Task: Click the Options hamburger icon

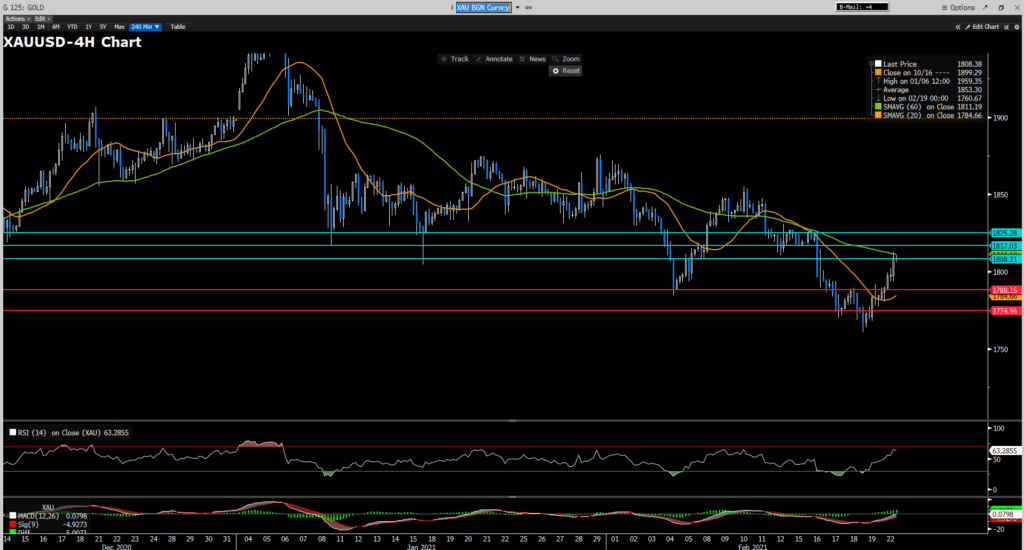Action: pyautogui.click(x=944, y=8)
